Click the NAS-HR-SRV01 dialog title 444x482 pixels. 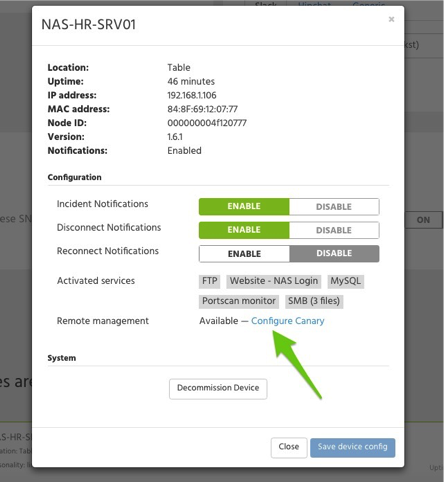pyautogui.click(x=89, y=24)
